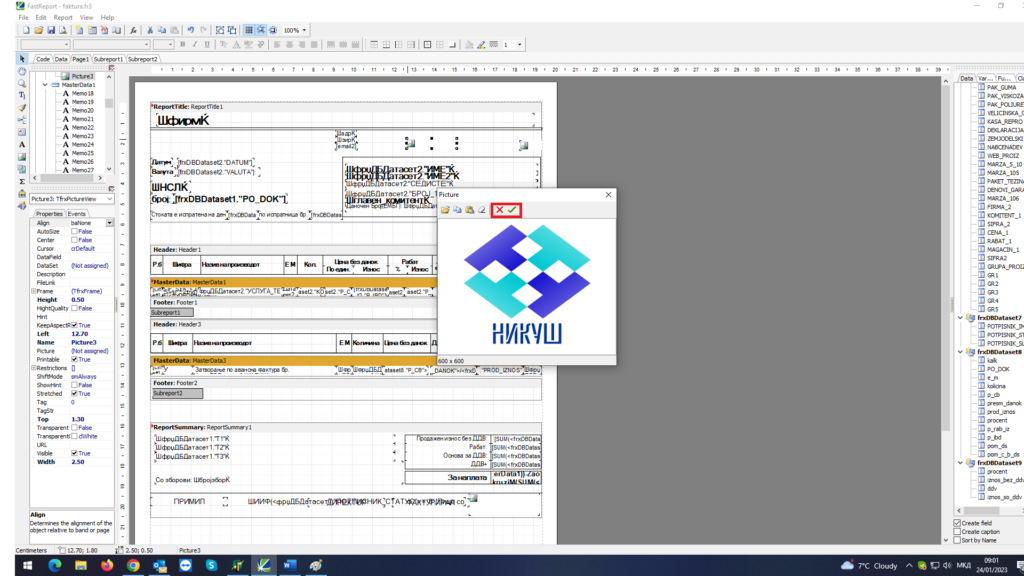
Task: Collapse MasterData1 tree node
Action: [x=45, y=85]
